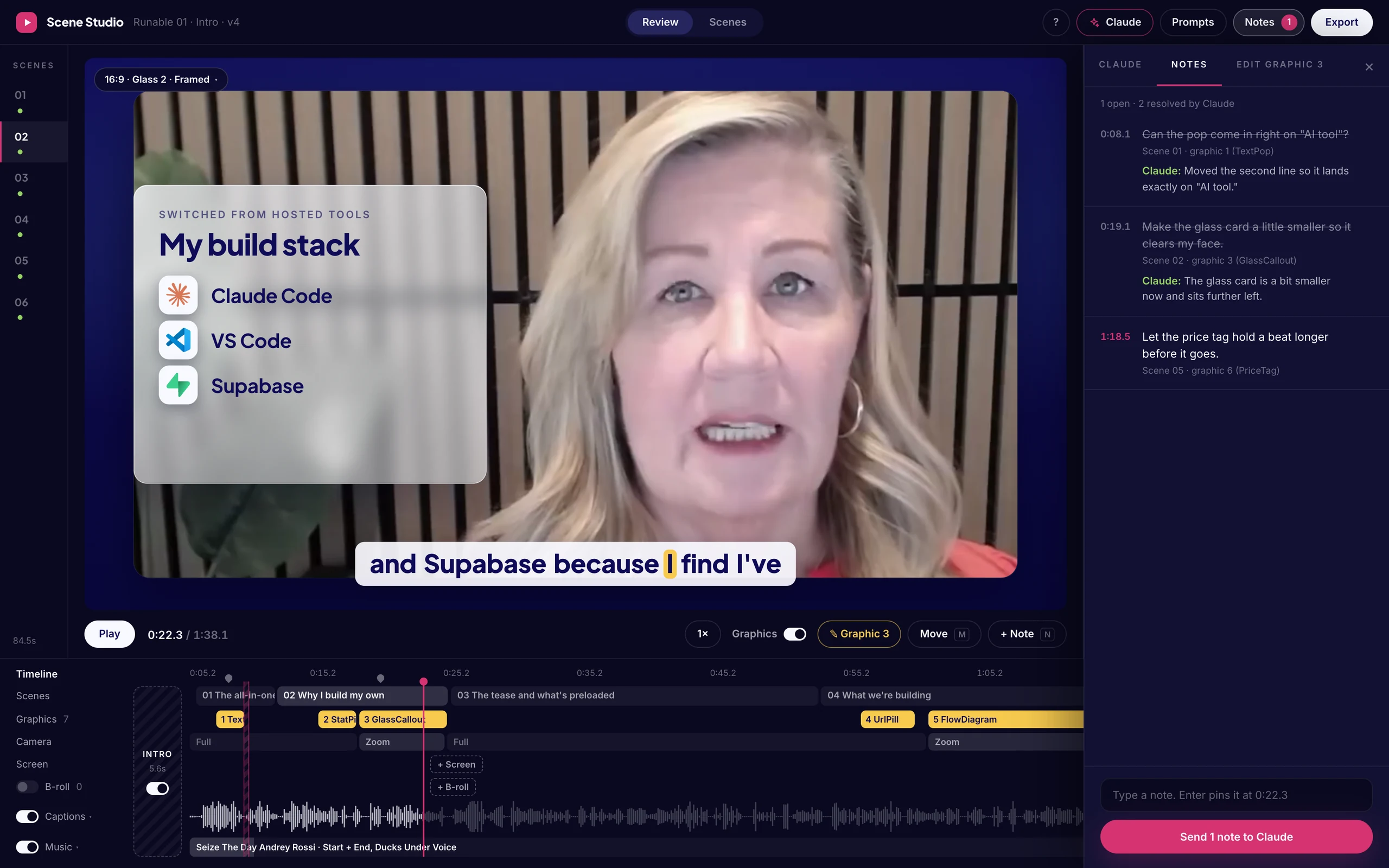Click the Export button
1389x868 pixels.
(1341, 22)
